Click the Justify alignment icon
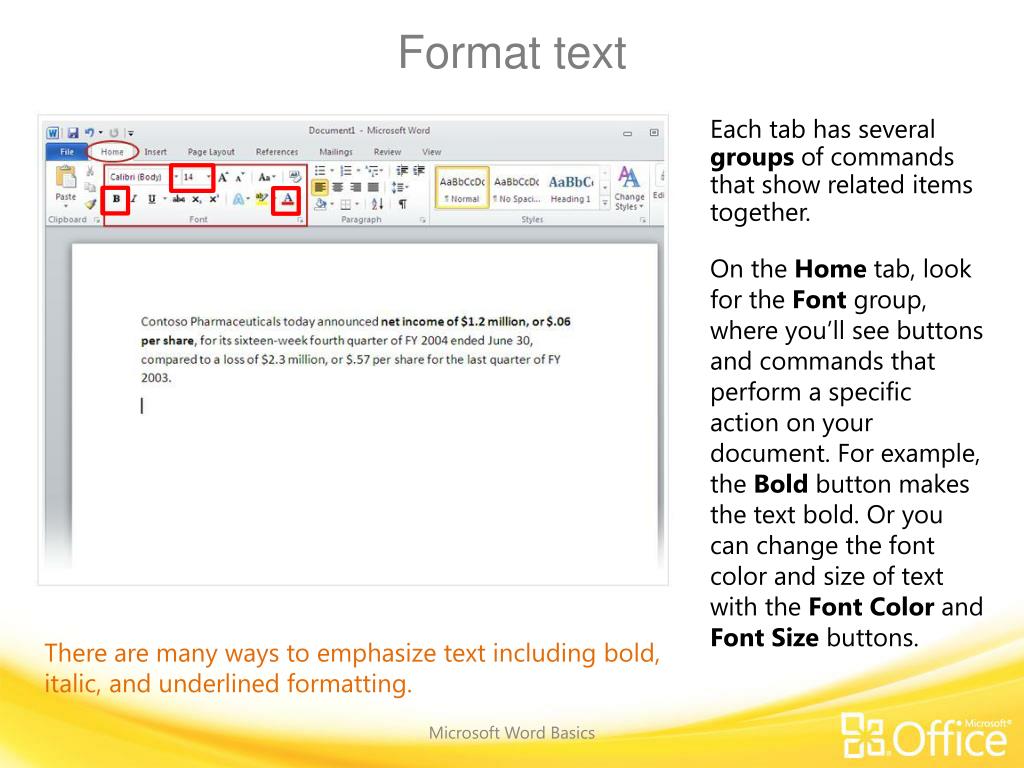The width and height of the screenshot is (1024, 768). pyautogui.click(x=373, y=187)
